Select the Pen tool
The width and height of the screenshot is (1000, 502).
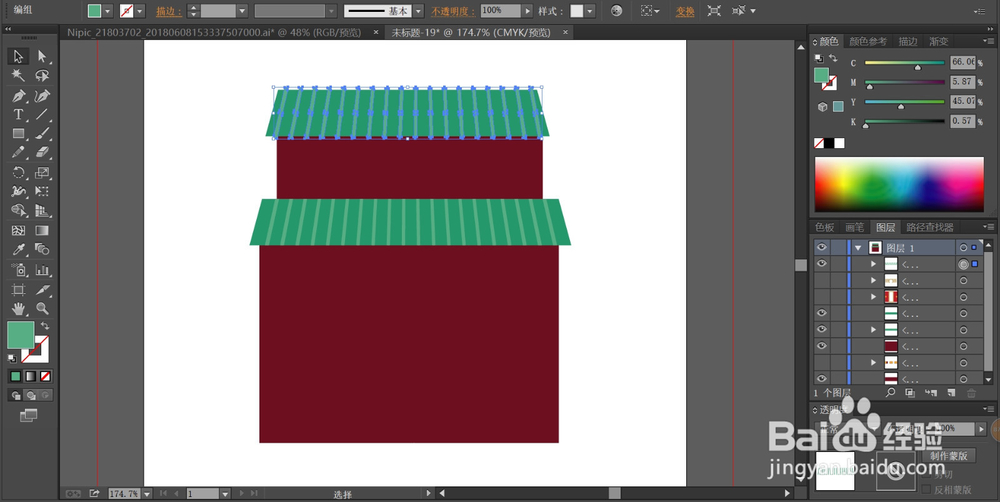(18, 96)
